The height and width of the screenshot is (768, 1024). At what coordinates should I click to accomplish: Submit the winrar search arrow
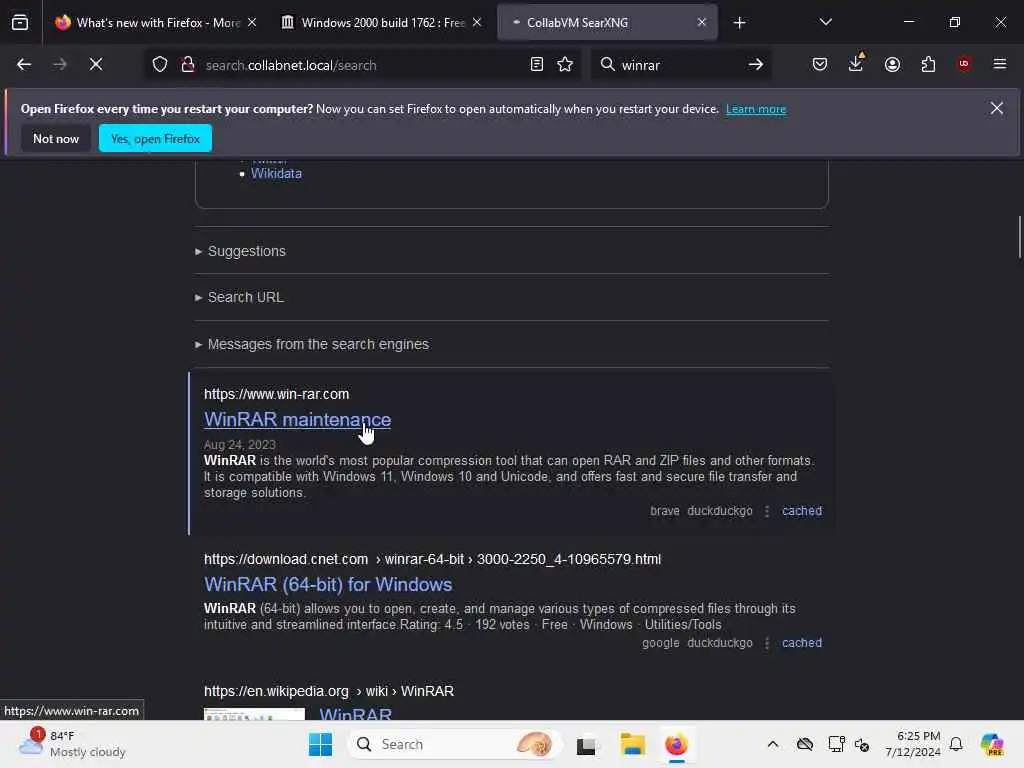click(756, 64)
